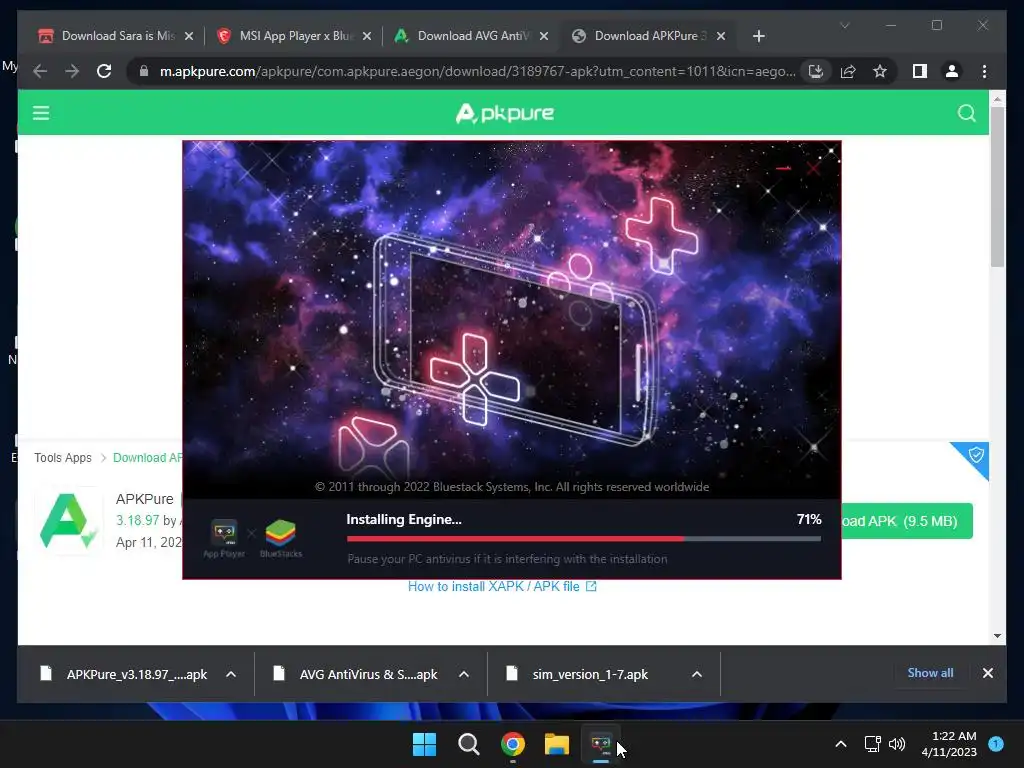This screenshot has height=768, width=1024.
Task: Click the scrollbar down arrow
Action: (x=997, y=635)
